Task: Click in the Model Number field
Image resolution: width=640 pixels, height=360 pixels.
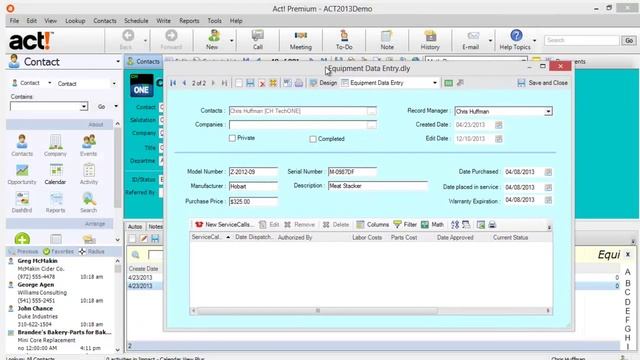Action: 253,172
